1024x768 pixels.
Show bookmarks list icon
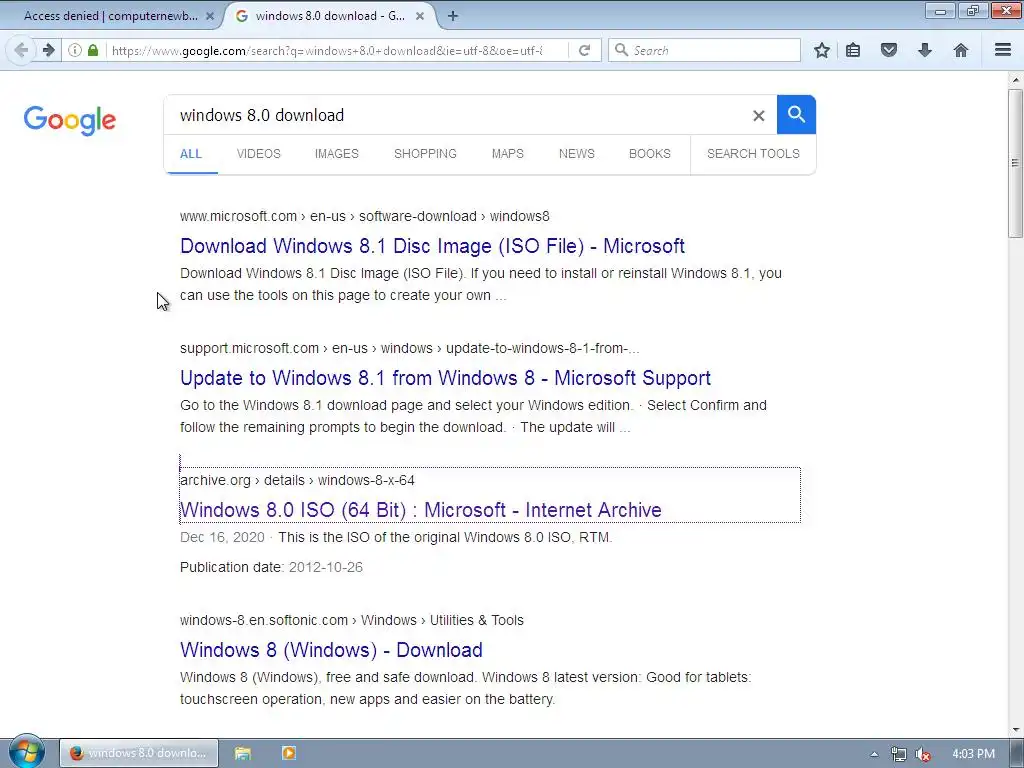(853, 50)
